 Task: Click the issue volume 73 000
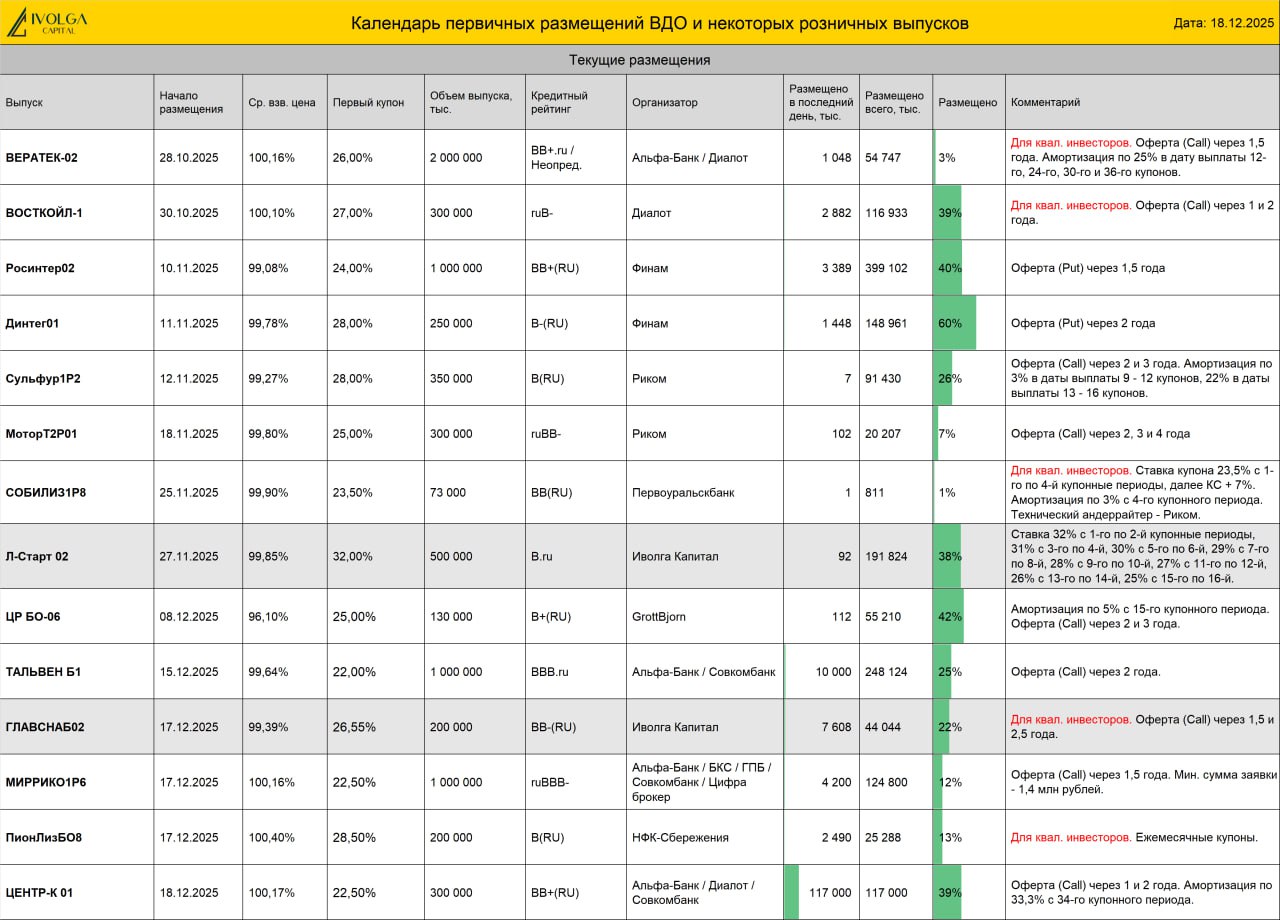point(448,492)
